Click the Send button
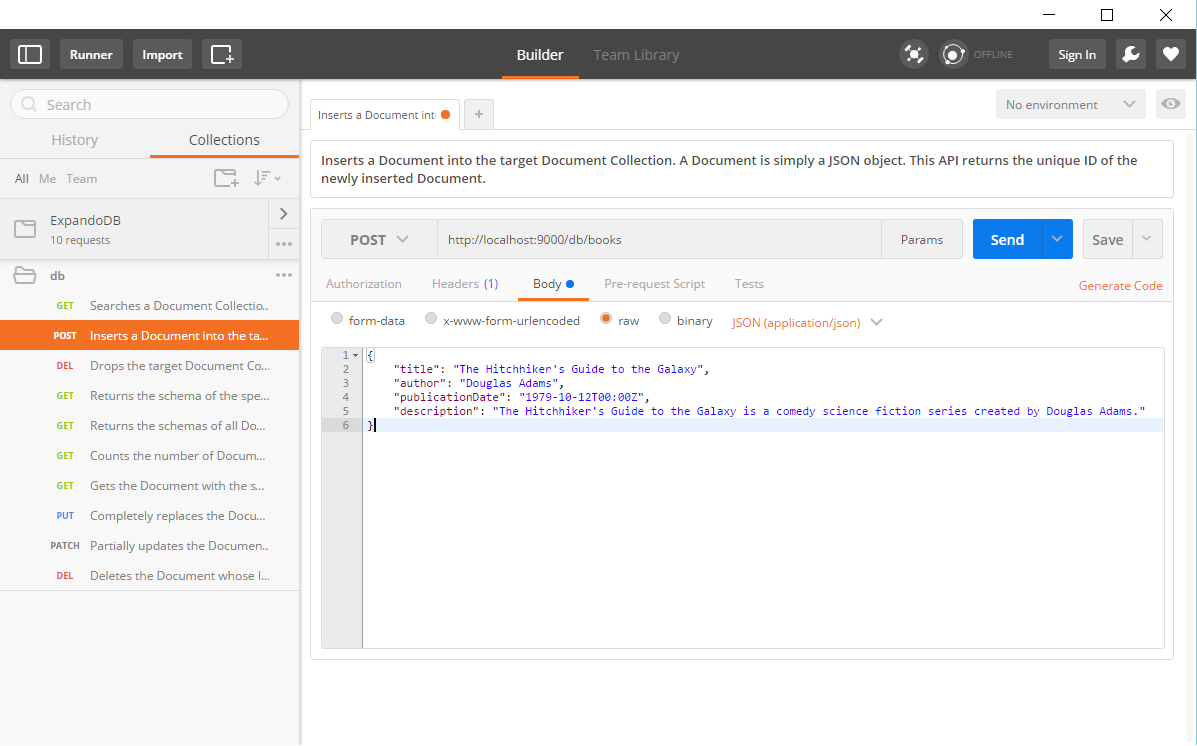 click(1008, 239)
